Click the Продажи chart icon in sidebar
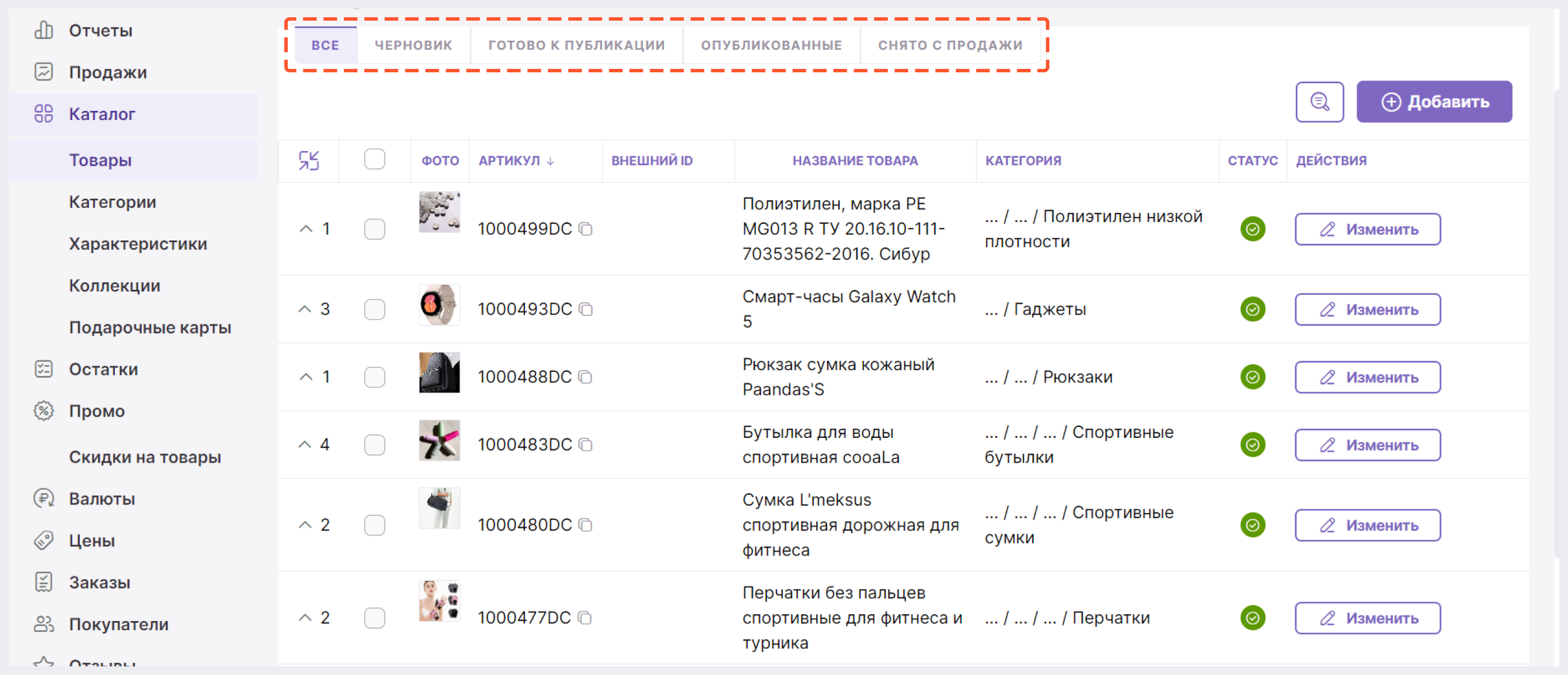This screenshot has width=1568, height=675. pyautogui.click(x=44, y=72)
